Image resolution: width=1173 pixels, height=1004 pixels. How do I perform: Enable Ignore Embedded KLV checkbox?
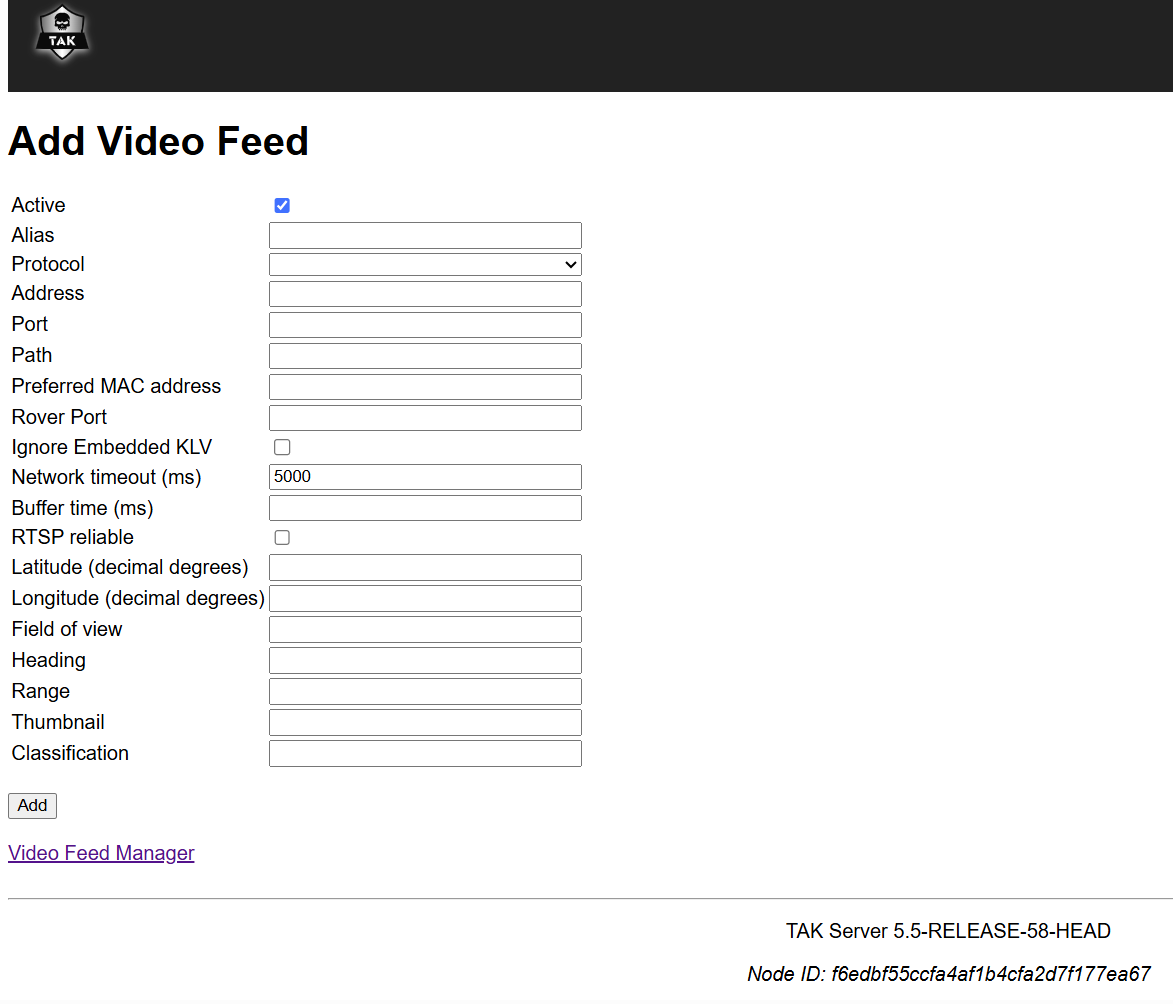pyautogui.click(x=282, y=447)
